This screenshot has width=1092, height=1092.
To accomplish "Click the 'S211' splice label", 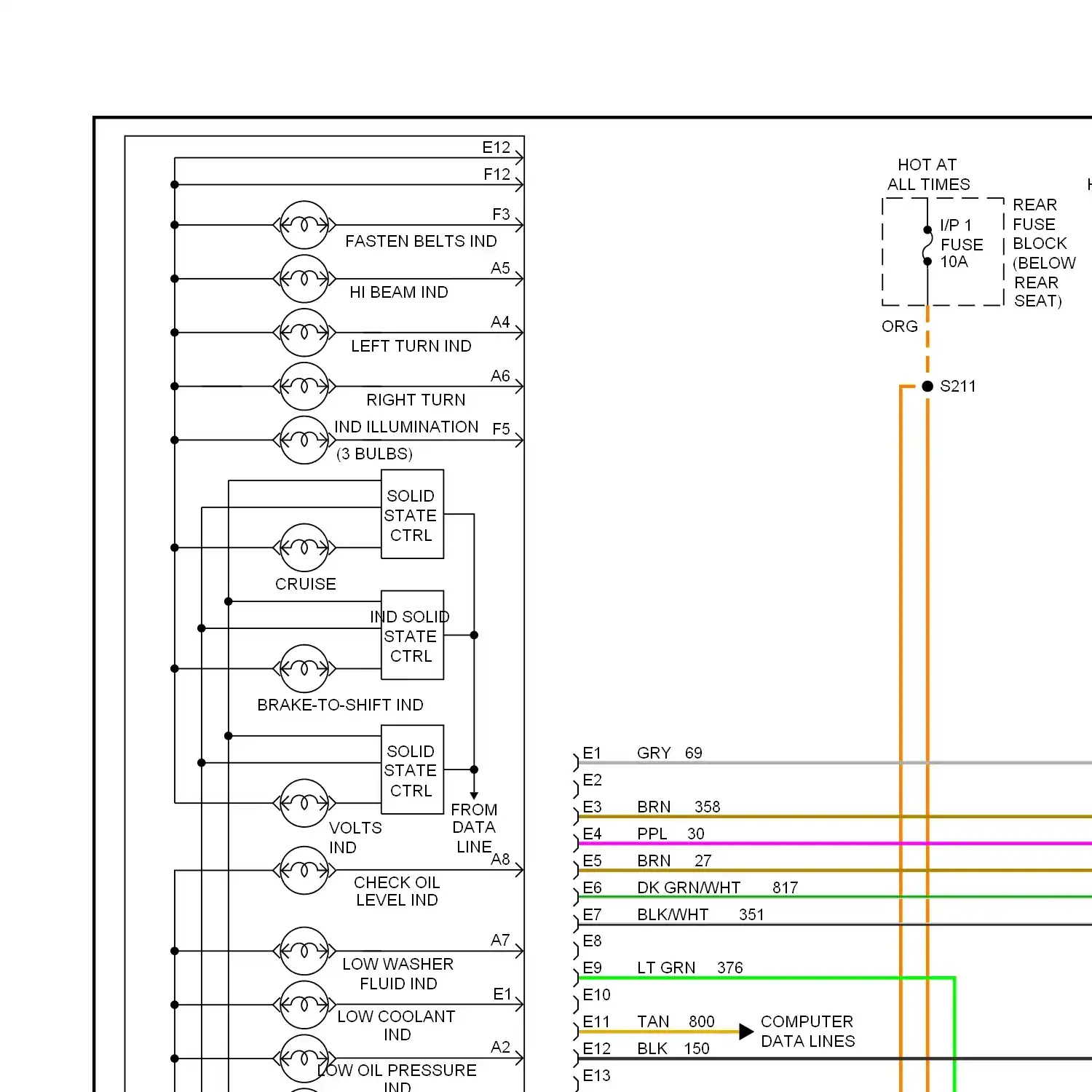I will [x=958, y=386].
